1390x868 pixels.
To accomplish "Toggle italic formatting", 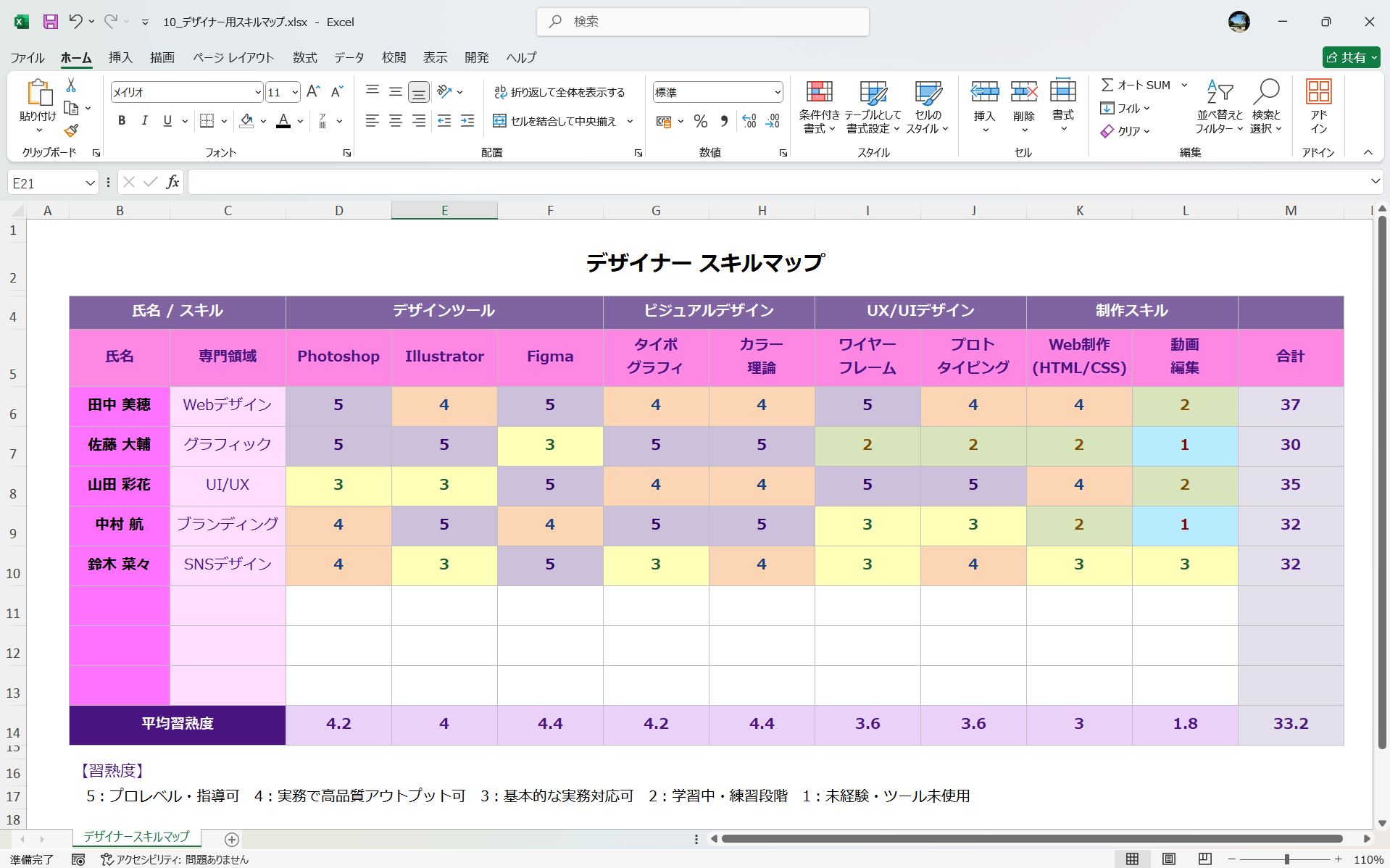I will tap(144, 121).
